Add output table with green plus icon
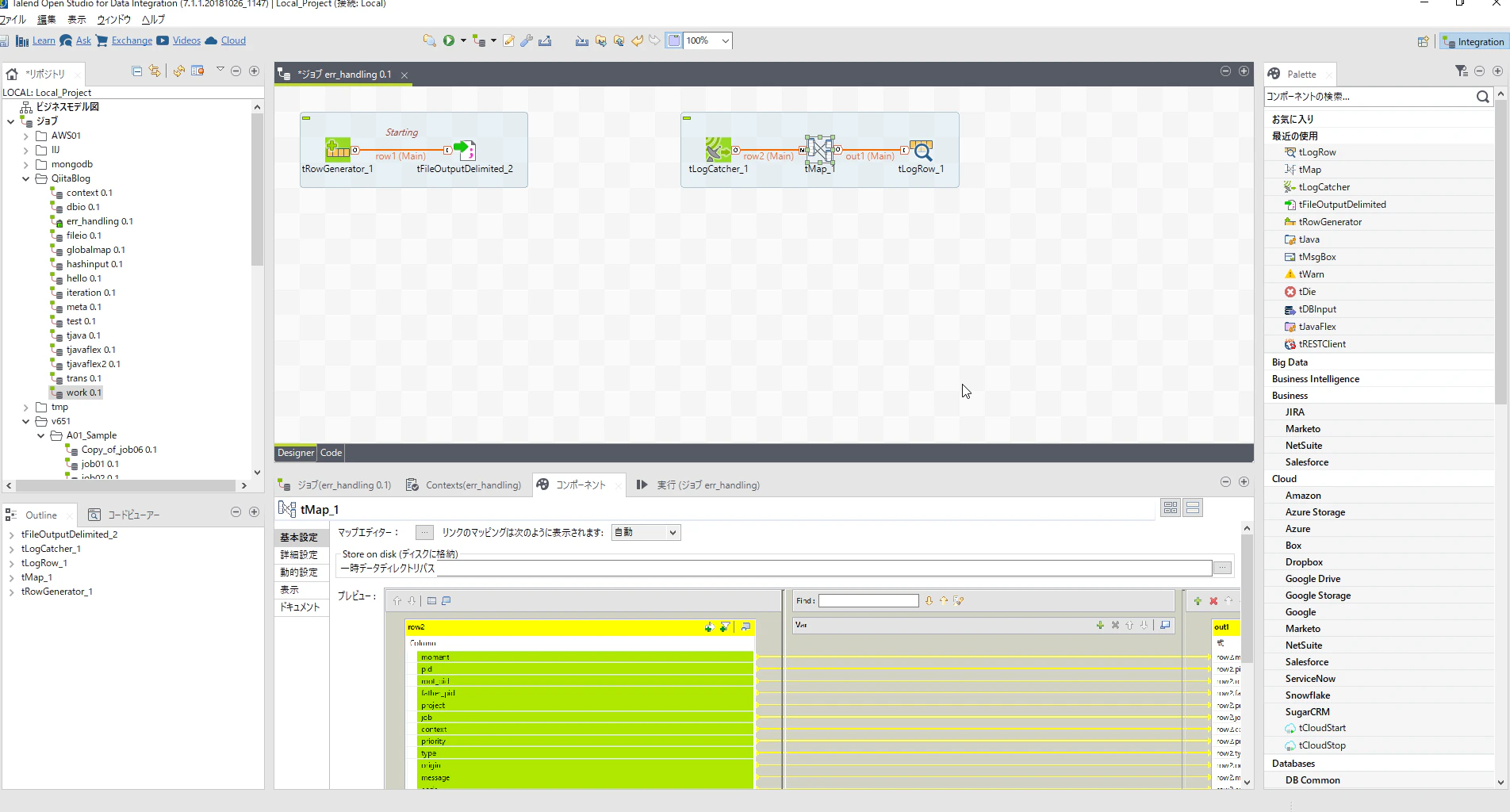Screen dimensions: 1510x812 [1198, 601]
